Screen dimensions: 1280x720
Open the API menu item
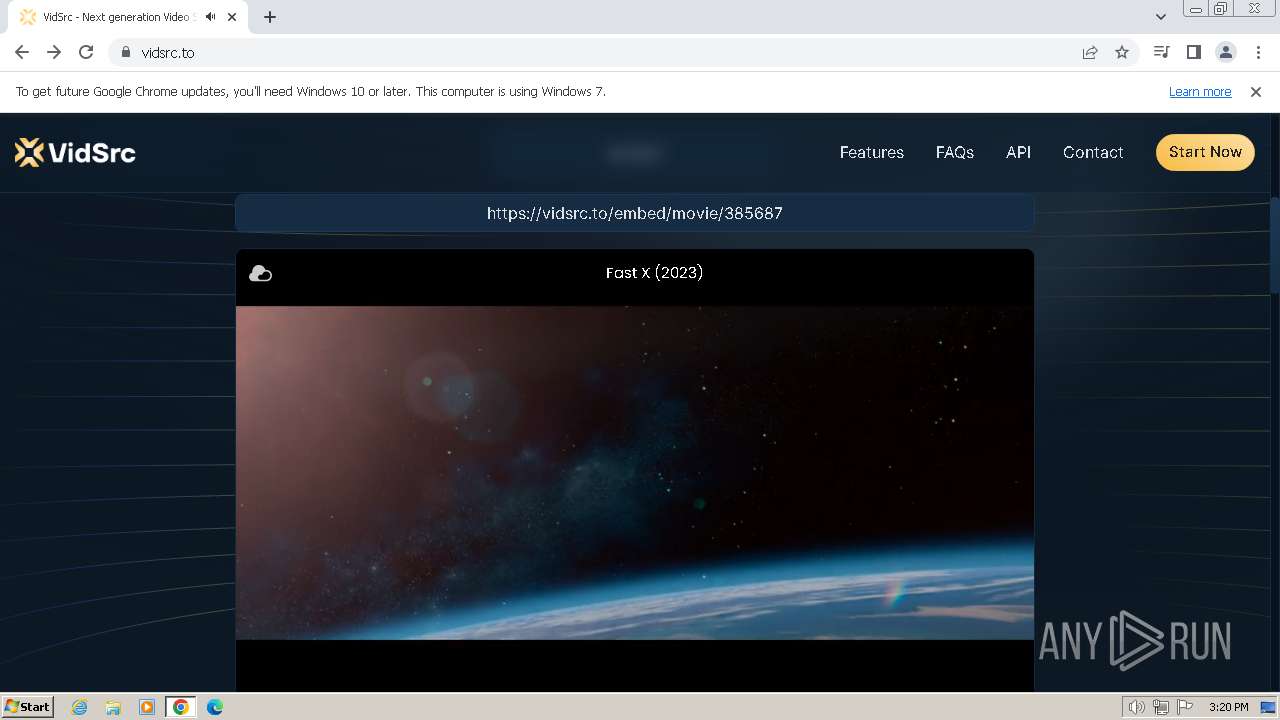[1018, 152]
